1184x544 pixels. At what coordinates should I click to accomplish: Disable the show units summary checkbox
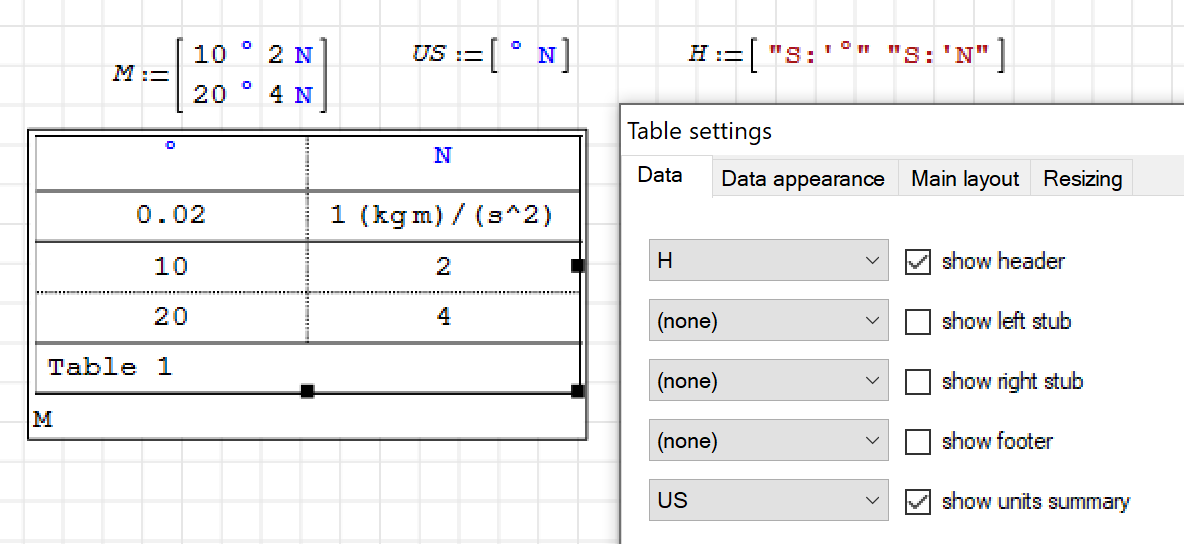[917, 502]
